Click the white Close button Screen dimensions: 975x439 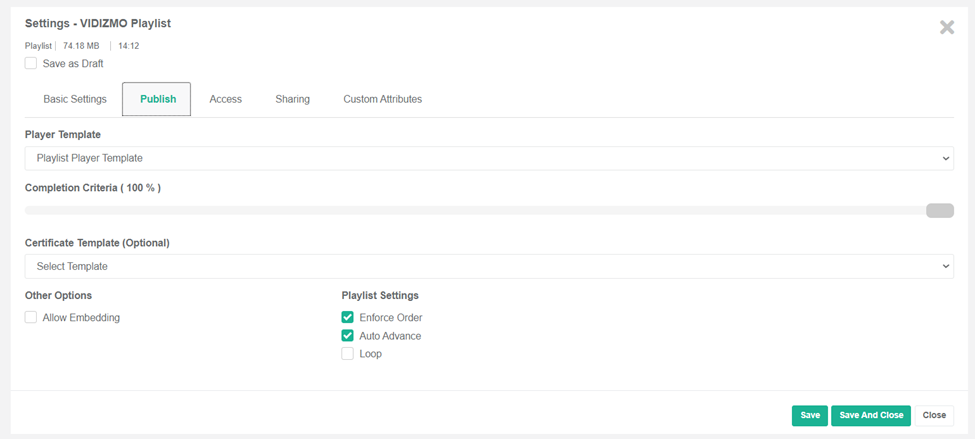(x=934, y=415)
